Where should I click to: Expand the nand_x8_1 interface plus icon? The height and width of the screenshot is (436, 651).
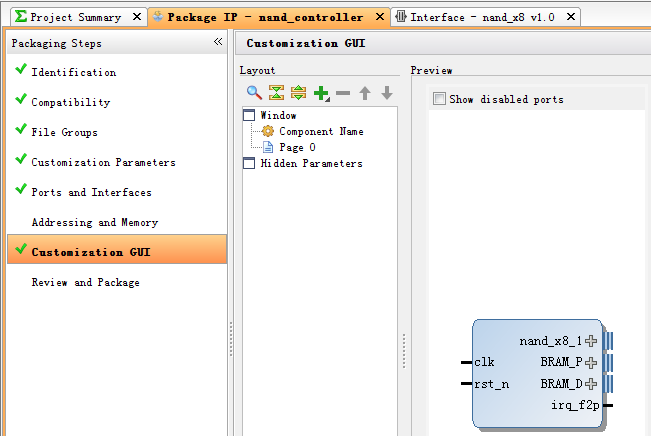pos(591,341)
